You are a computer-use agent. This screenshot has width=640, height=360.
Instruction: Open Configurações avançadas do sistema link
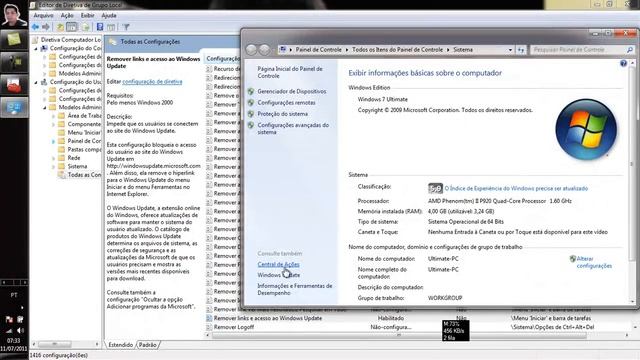tap(293, 129)
